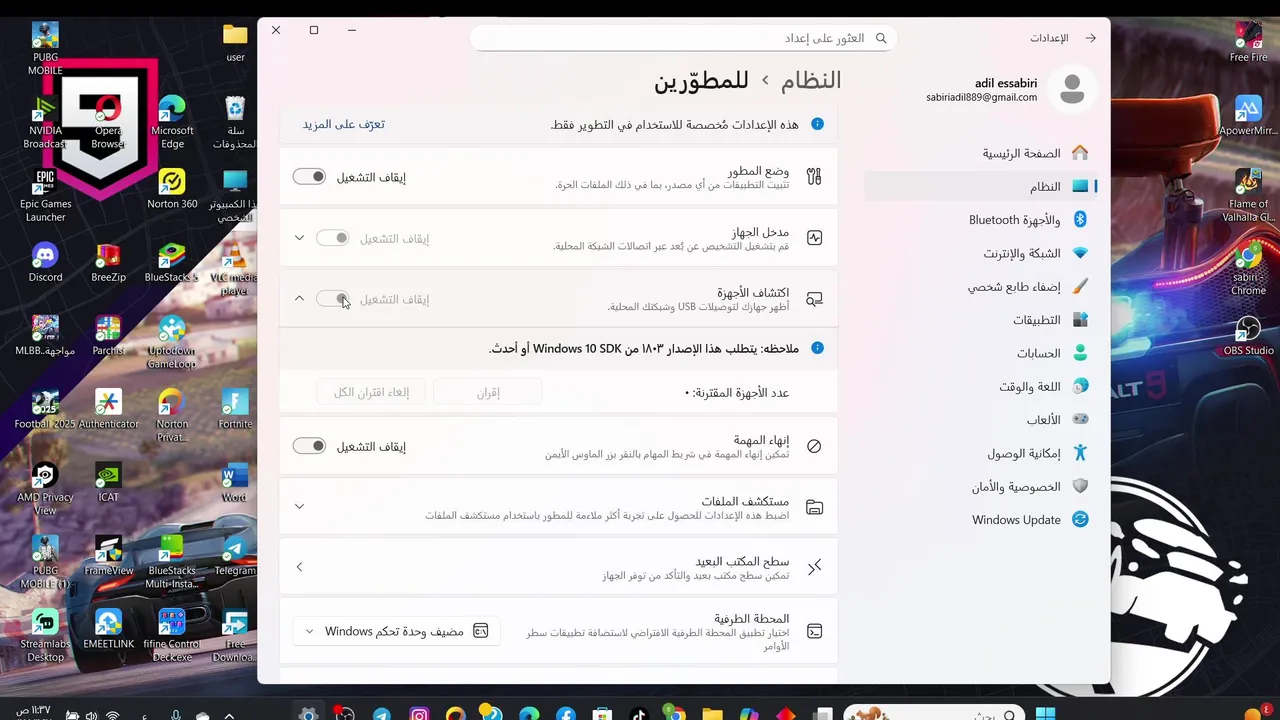Open OBS Studio desktop shortcut
1280x720 pixels.
[1248, 335]
